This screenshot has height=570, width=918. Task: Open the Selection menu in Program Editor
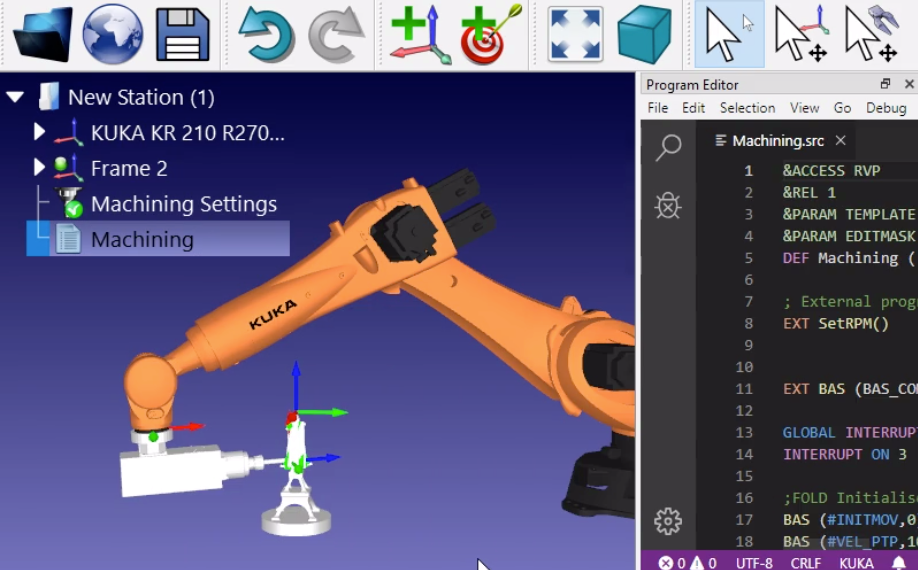pos(747,108)
